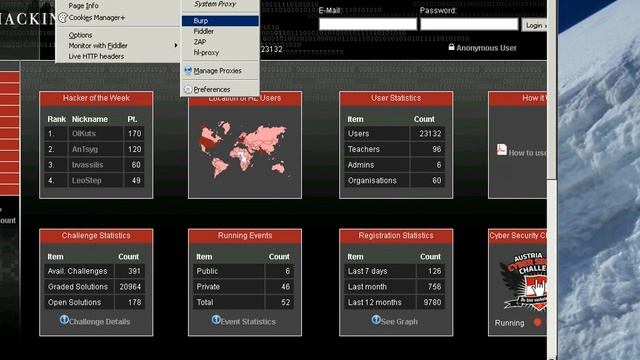Screen dimensions: 640x360
Task: Click the page vertical scrollbar
Action: click(x=552, y=180)
